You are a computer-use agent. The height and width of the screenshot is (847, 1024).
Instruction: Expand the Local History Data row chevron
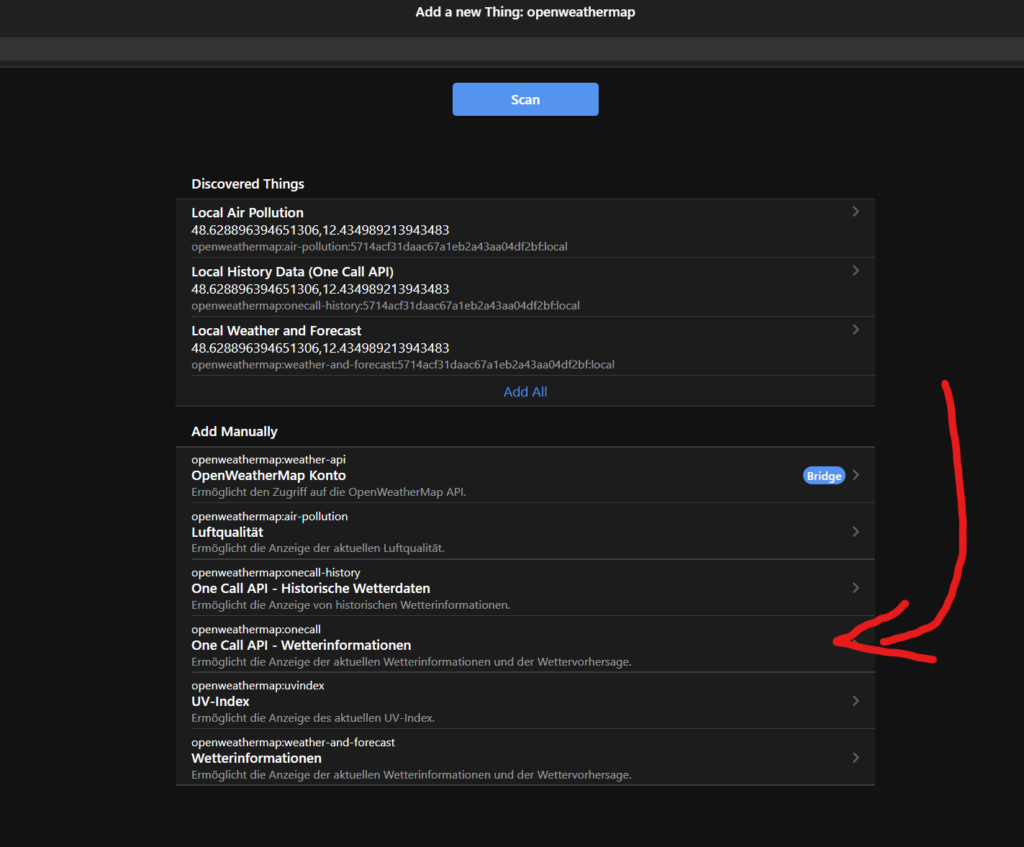[x=856, y=270]
